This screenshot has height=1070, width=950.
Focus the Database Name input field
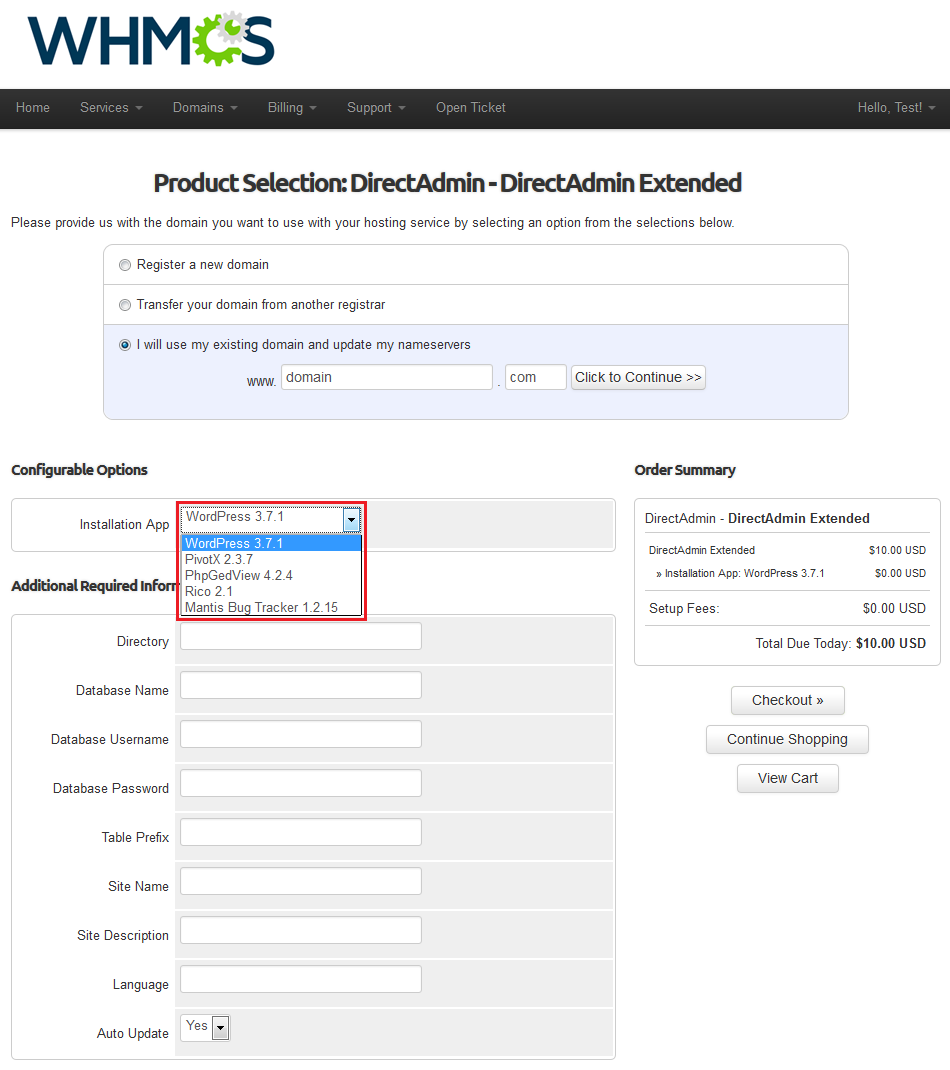coord(301,685)
